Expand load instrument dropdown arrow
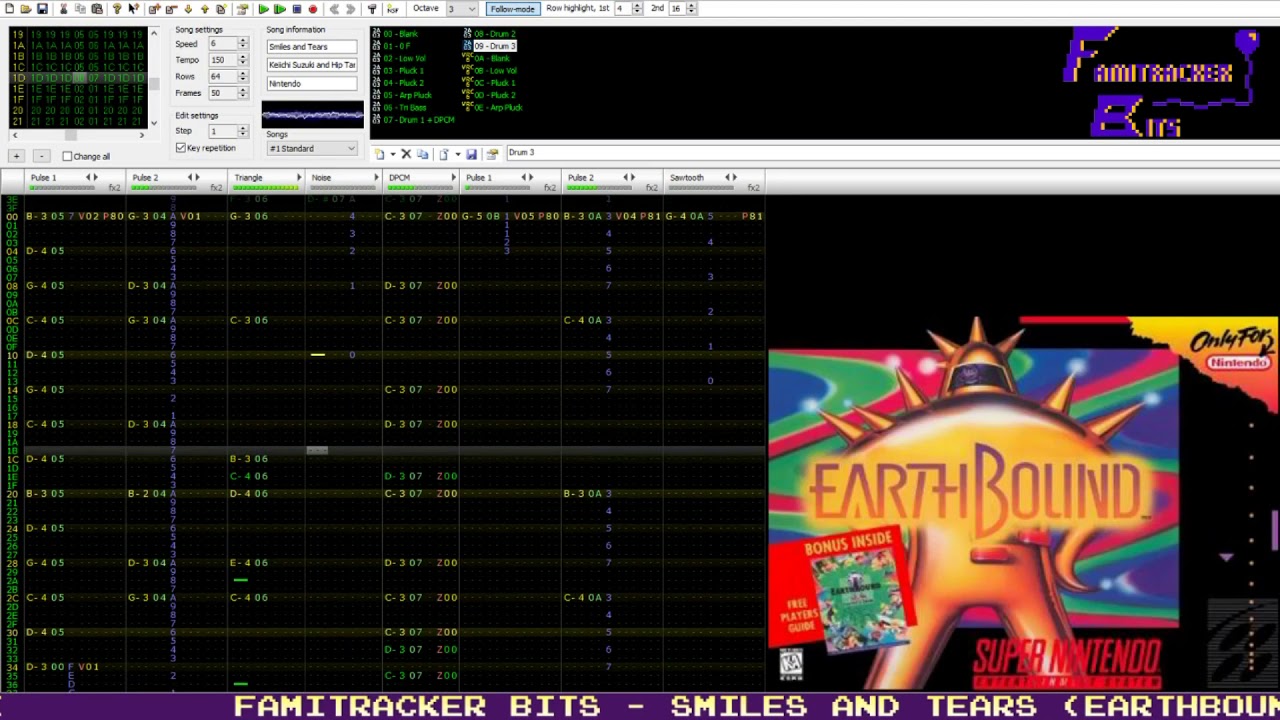 (458, 154)
